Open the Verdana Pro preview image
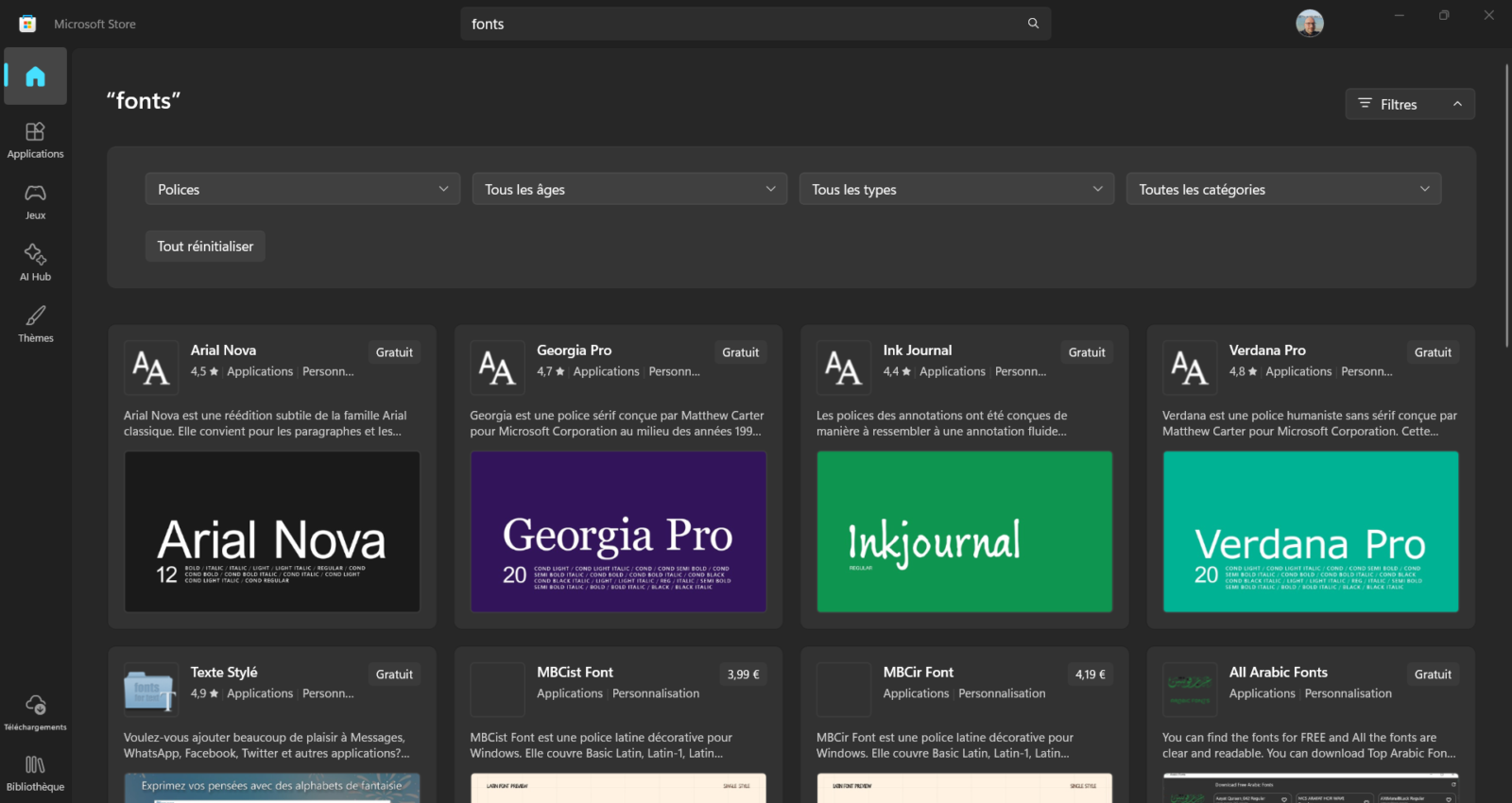Screen dimensions: 1512x803 point(1311,532)
